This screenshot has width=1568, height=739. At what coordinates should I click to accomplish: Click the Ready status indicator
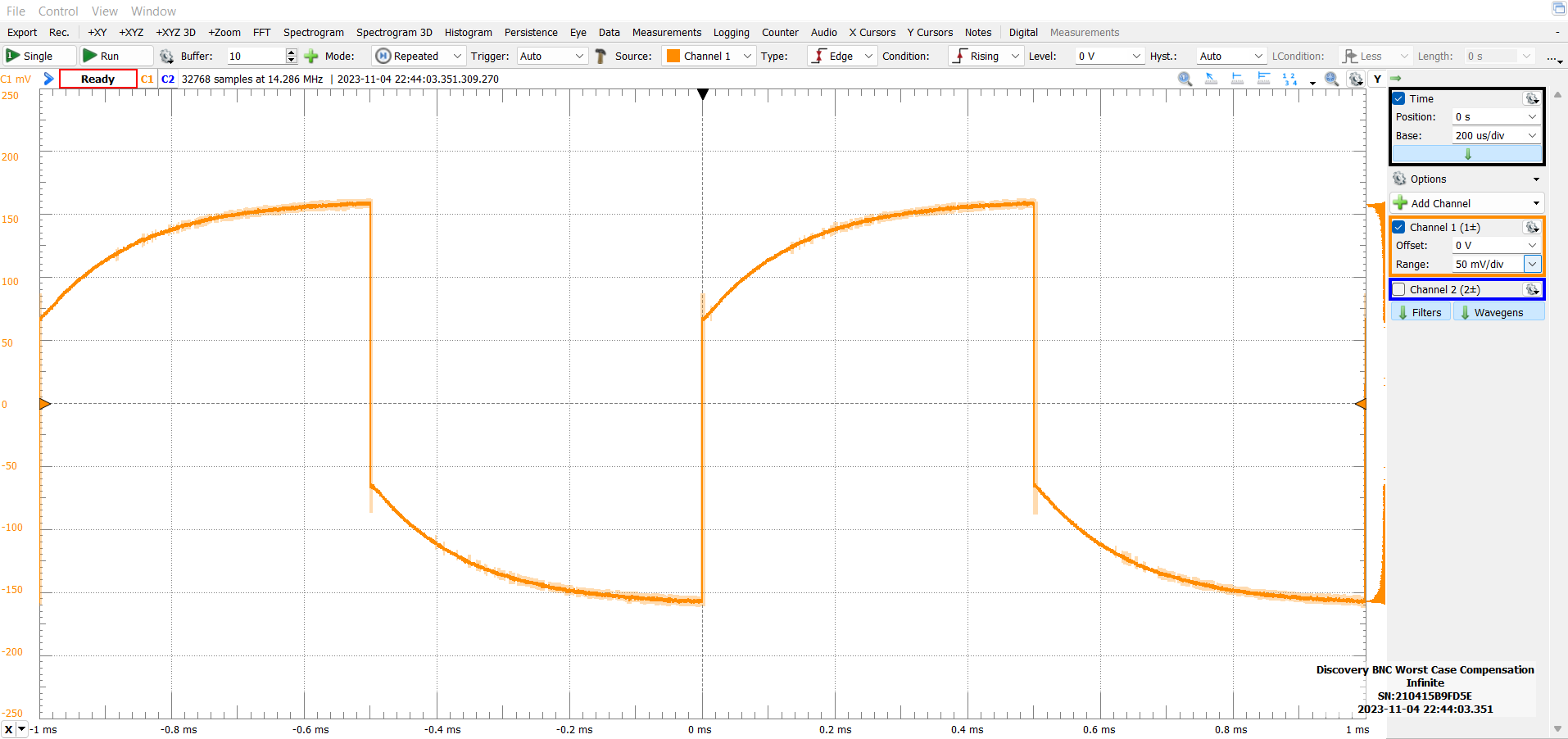[97, 79]
